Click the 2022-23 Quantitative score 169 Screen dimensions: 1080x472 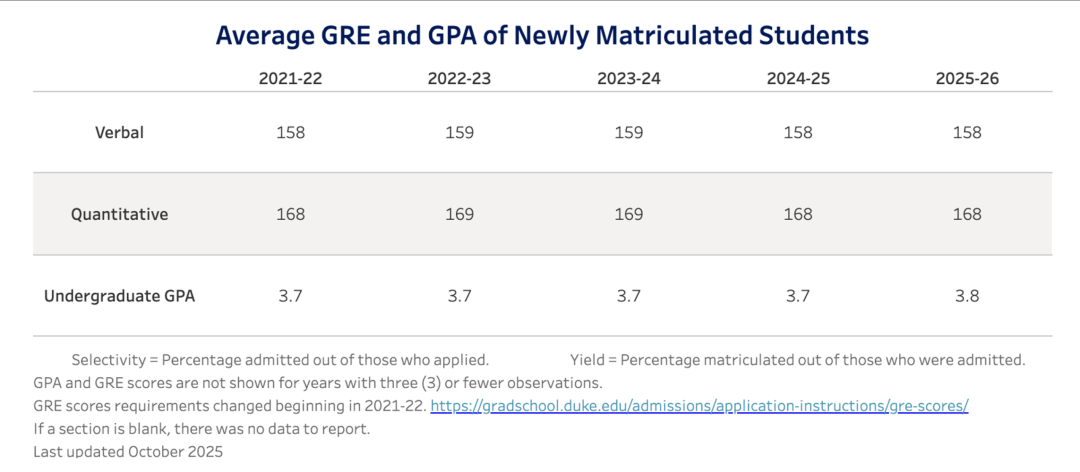459,214
